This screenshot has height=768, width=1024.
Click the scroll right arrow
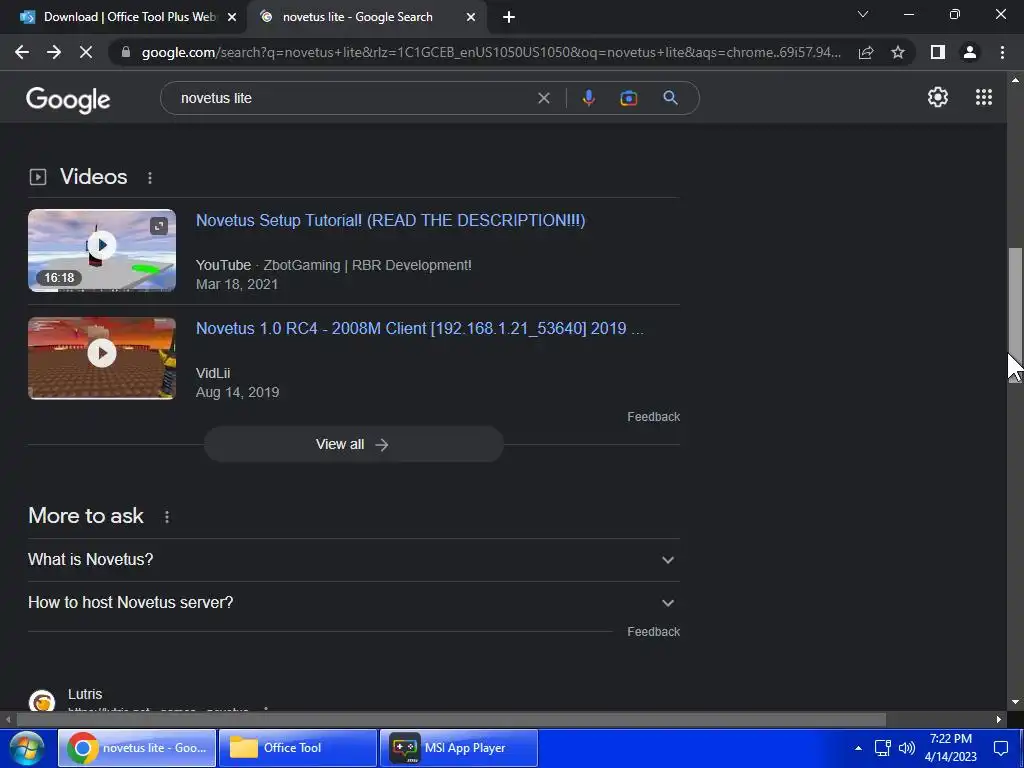point(999,719)
